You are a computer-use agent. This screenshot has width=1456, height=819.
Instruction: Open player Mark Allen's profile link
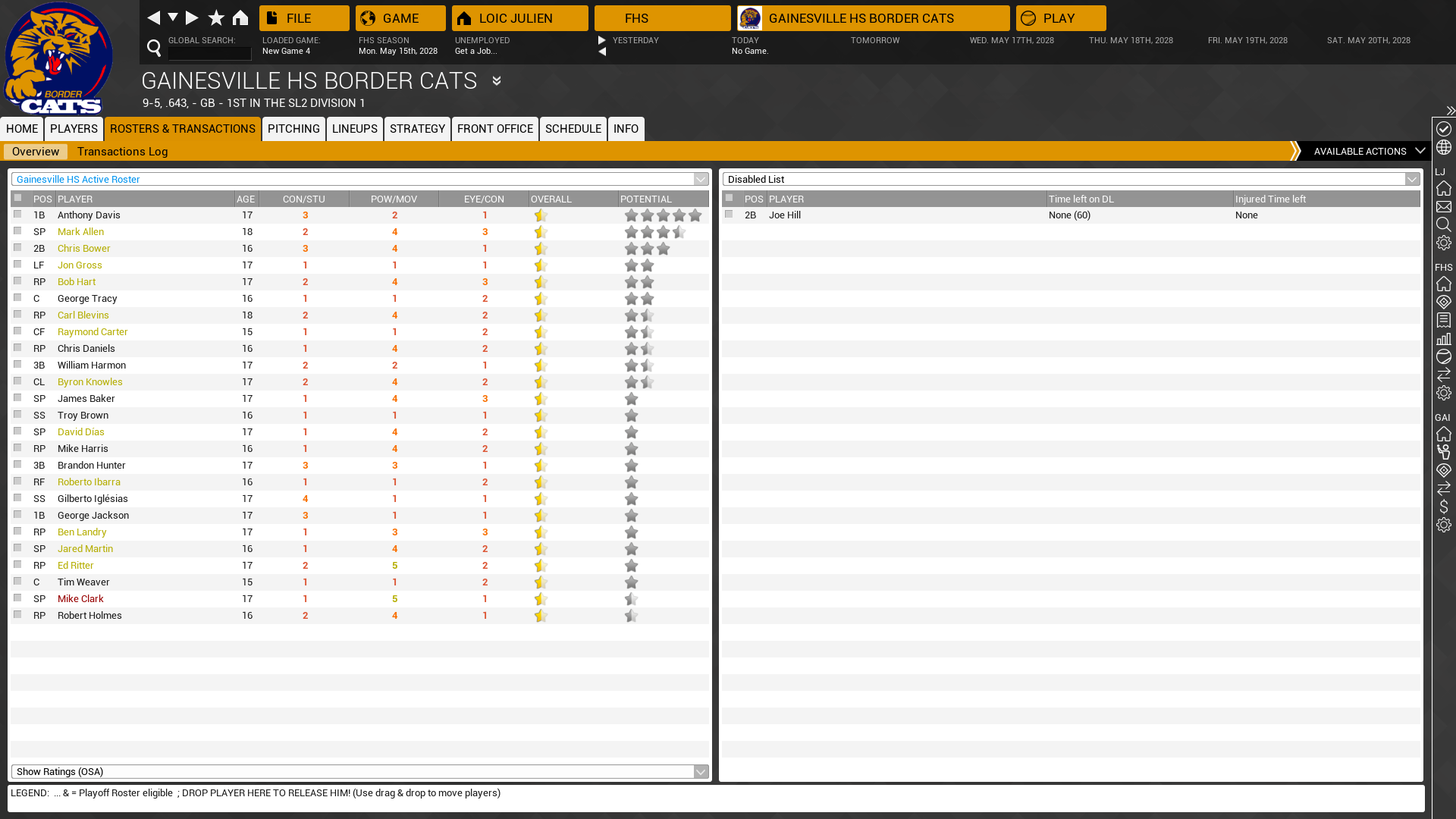(80, 232)
